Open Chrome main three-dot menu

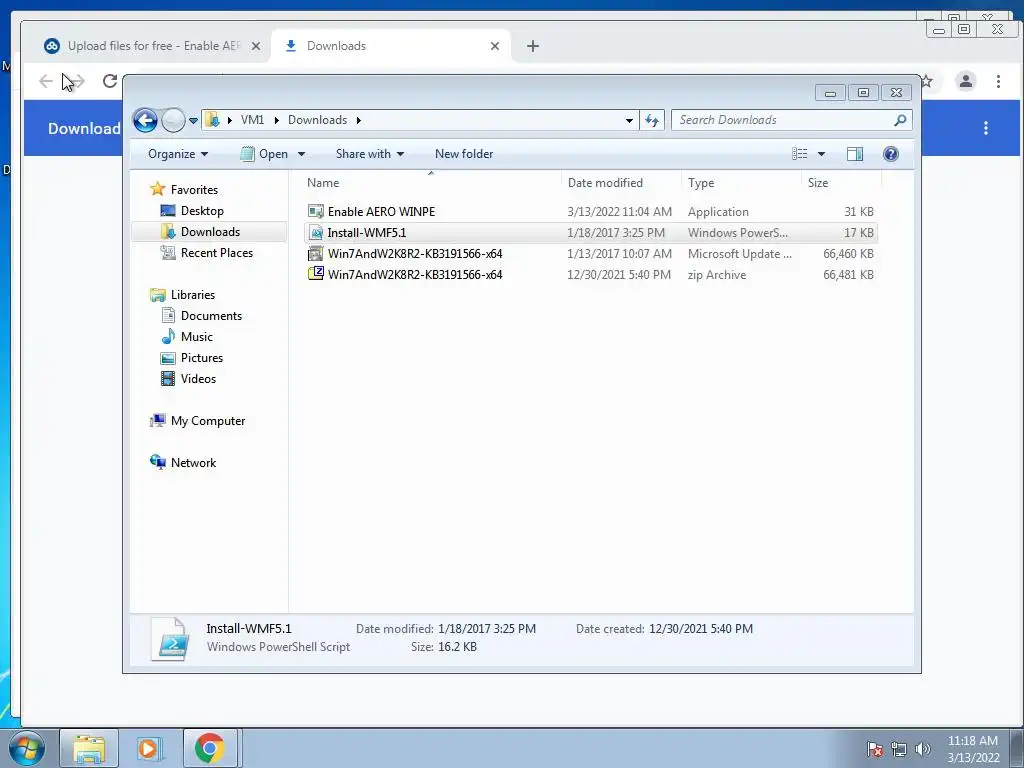[998, 81]
